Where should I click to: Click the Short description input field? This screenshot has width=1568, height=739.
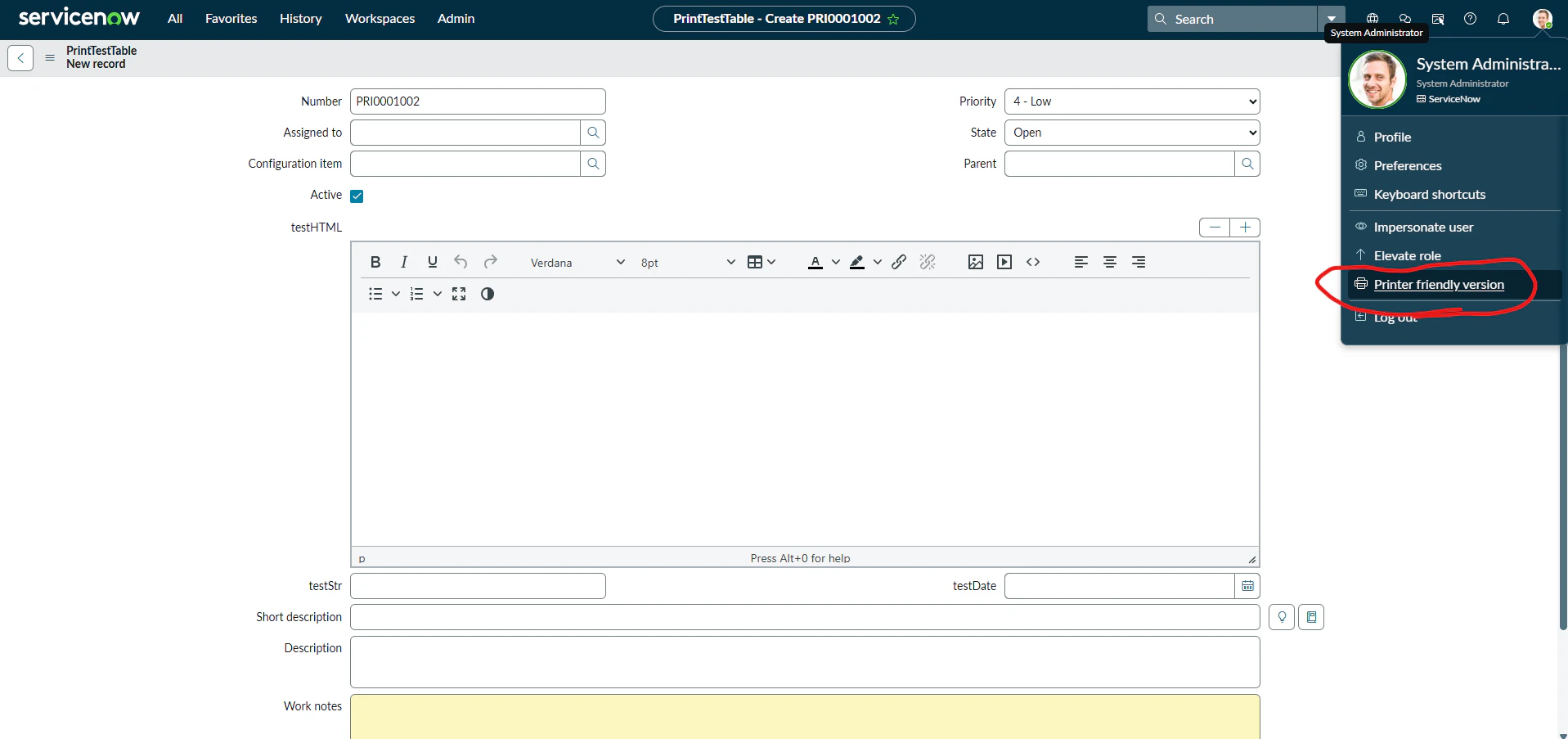[x=805, y=617]
